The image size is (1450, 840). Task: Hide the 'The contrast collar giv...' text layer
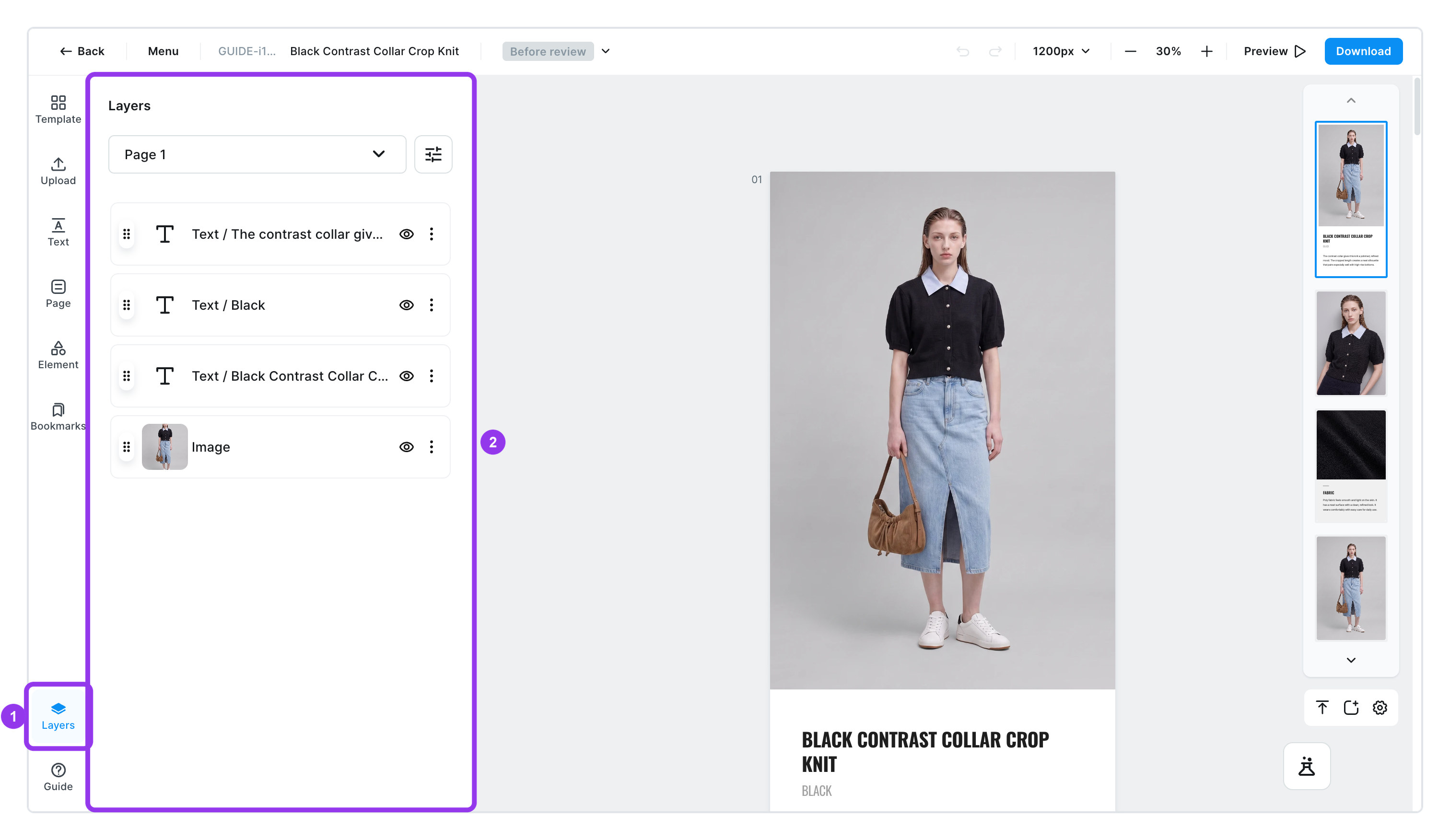(x=406, y=234)
